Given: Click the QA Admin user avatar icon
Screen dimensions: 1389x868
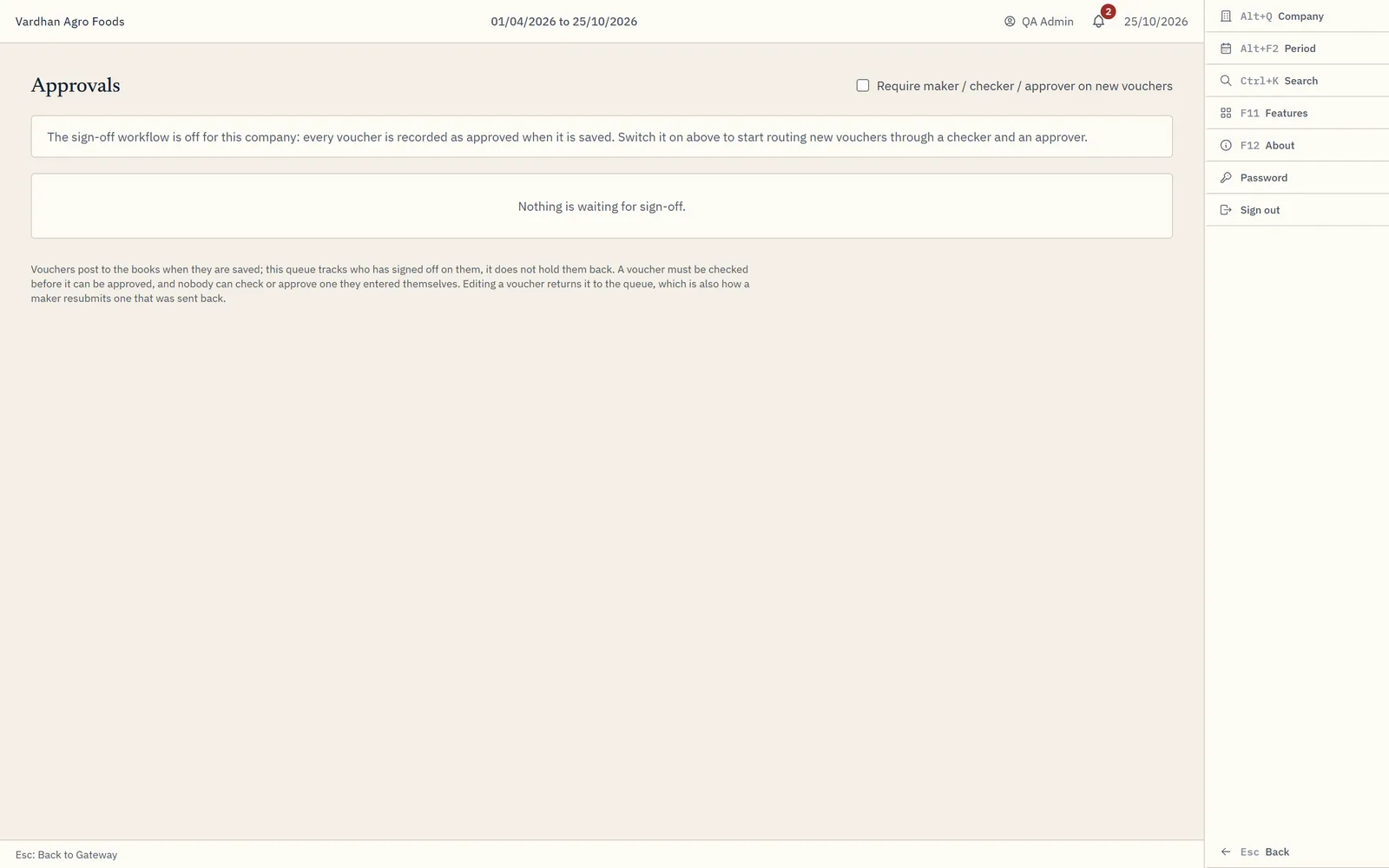Looking at the screenshot, I should [x=1010, y=22].
